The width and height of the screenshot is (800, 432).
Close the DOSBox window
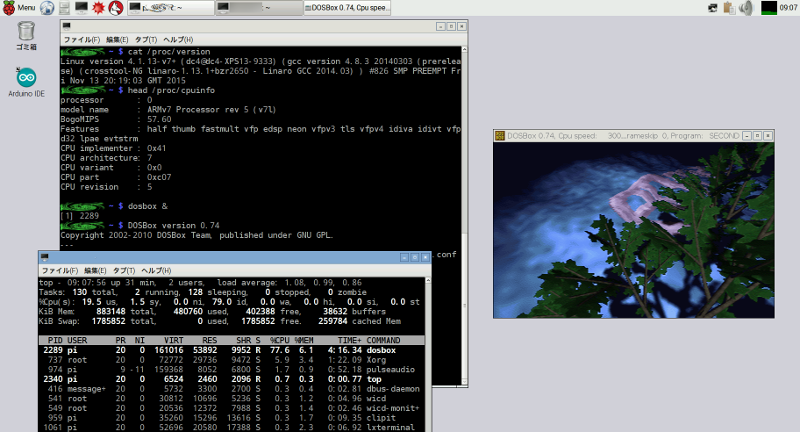click(767, 136)
